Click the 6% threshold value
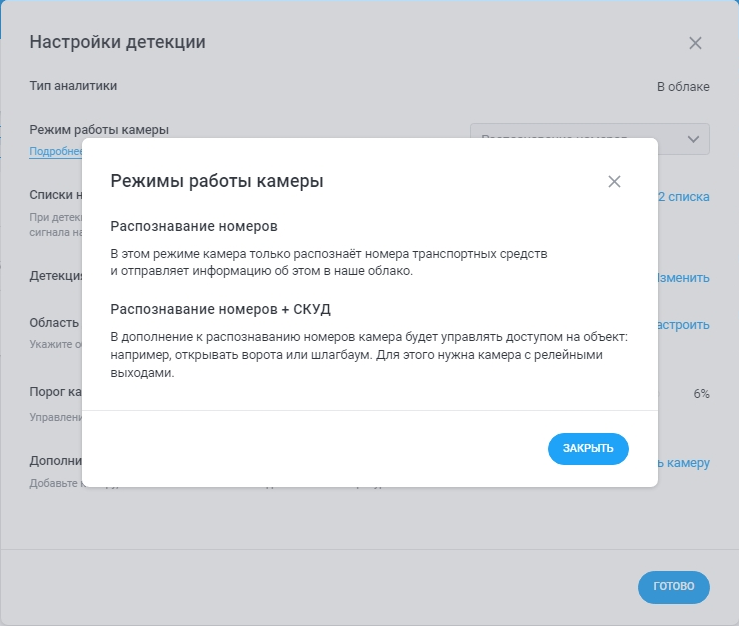Viewport: 739px width, 626px height. coord(701,394)
